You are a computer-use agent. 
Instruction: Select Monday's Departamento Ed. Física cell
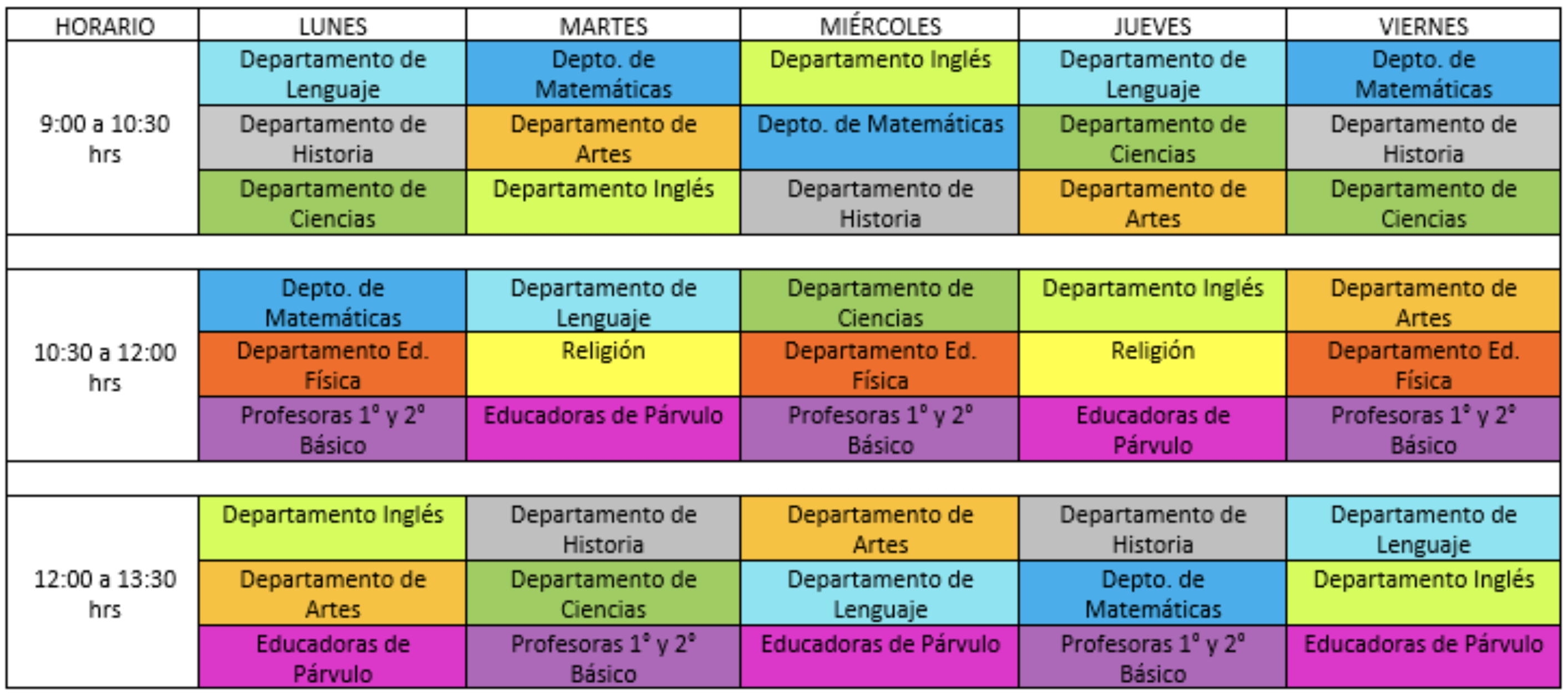coord(332,365)
